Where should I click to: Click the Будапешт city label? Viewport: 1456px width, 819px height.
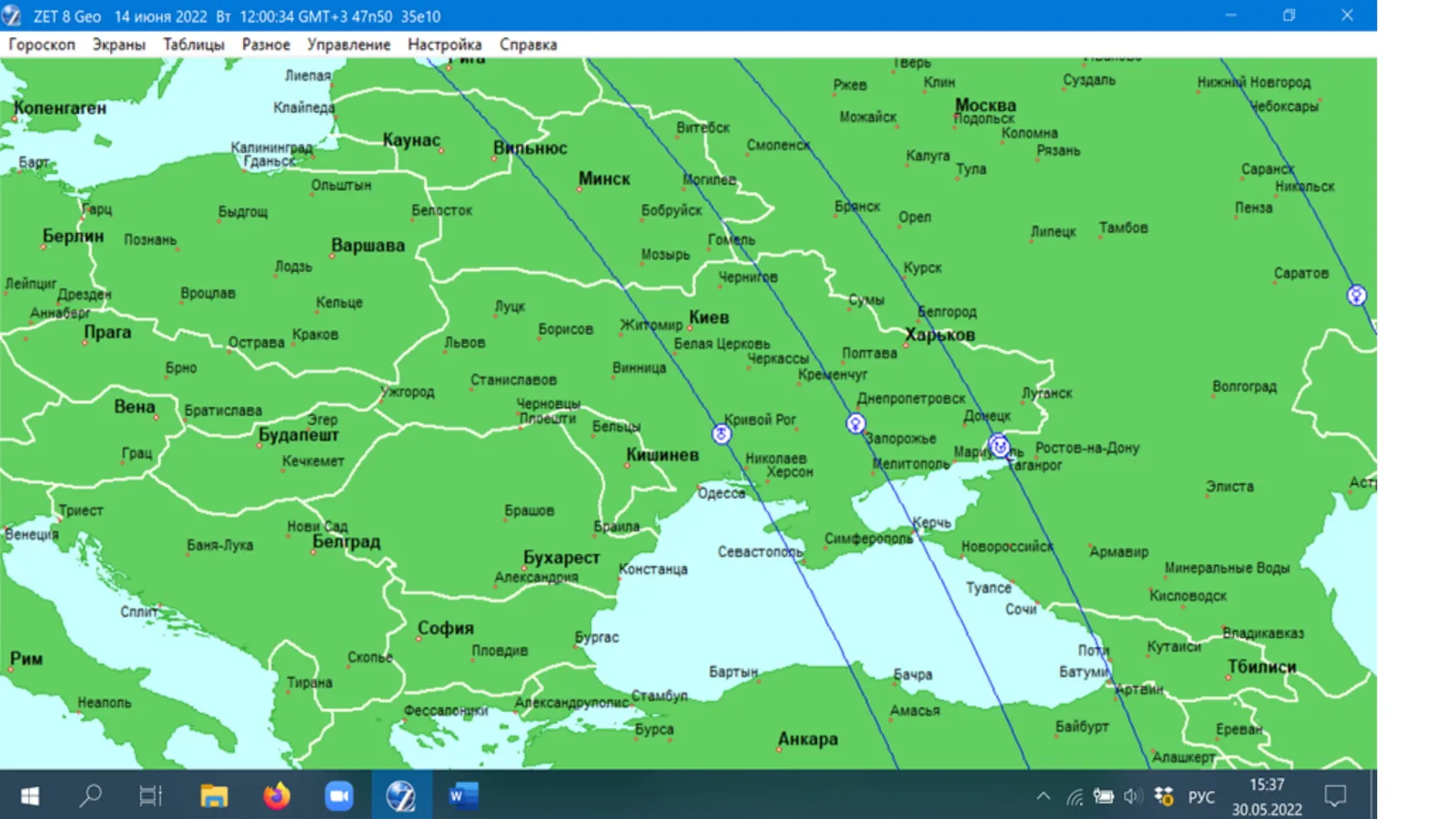pos(298,435)
